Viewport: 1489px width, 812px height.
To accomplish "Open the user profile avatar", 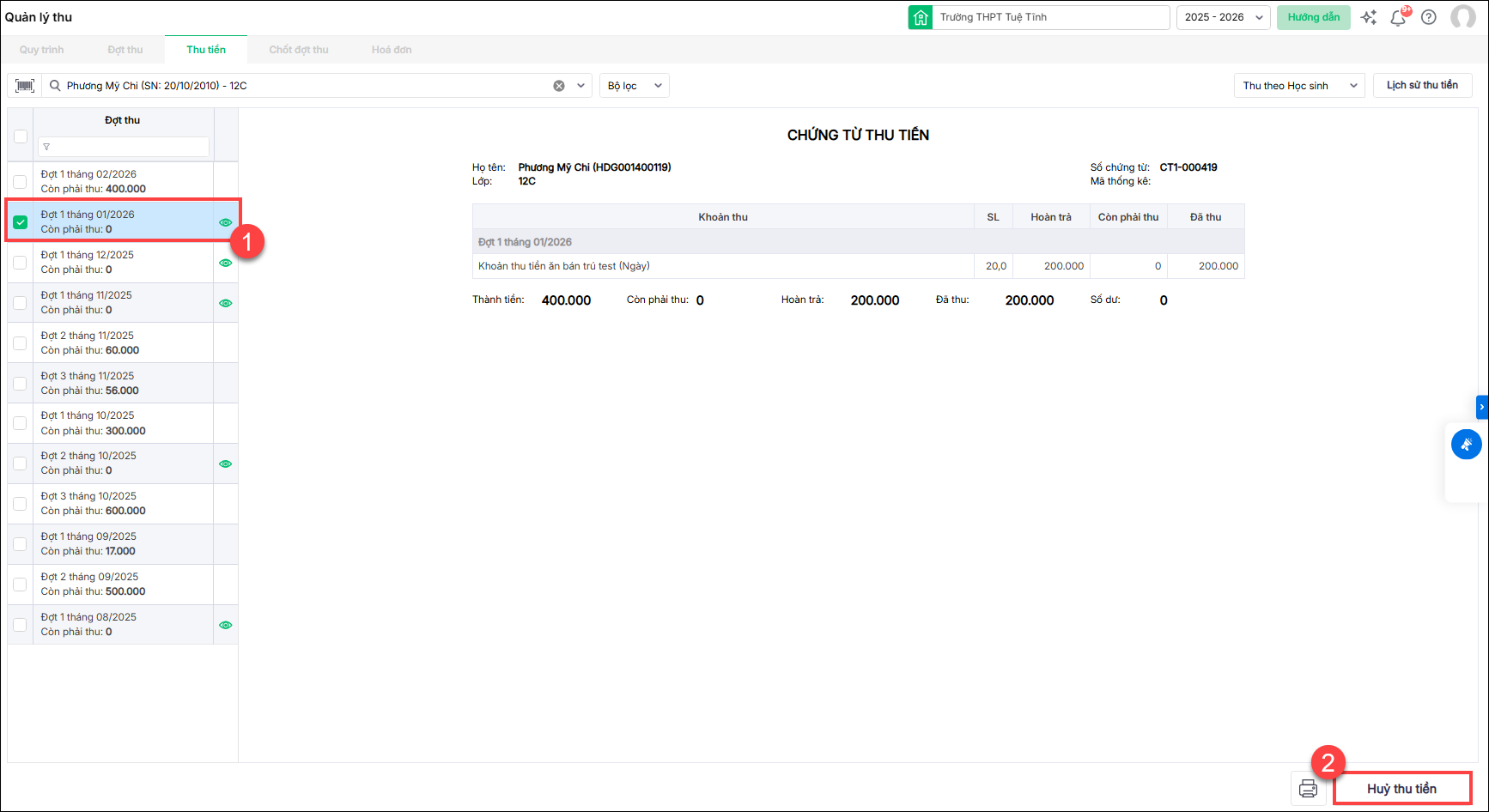I will [x=1462, y=17].
